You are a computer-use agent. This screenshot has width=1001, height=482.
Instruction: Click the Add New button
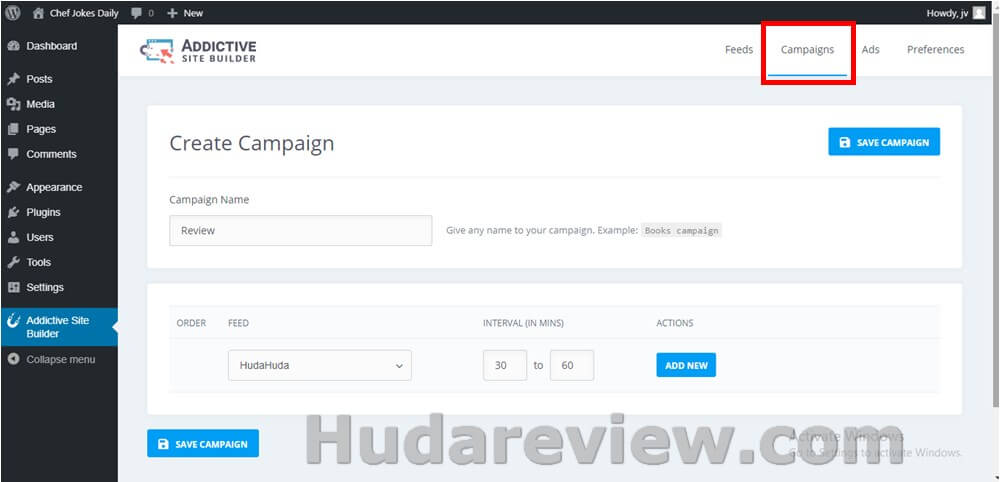pyautogui.click(x=686, y=365)
